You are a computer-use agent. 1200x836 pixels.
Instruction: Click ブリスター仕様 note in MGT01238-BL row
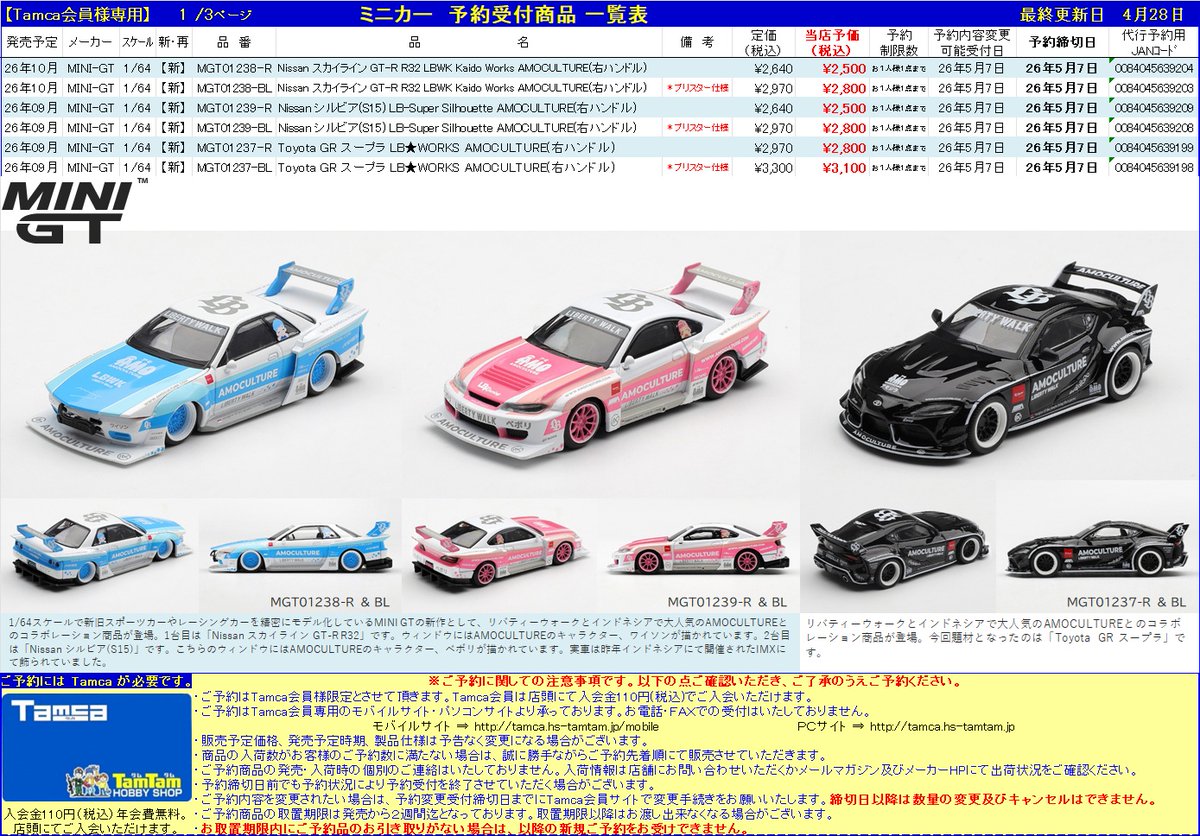[x=698, y=88]
